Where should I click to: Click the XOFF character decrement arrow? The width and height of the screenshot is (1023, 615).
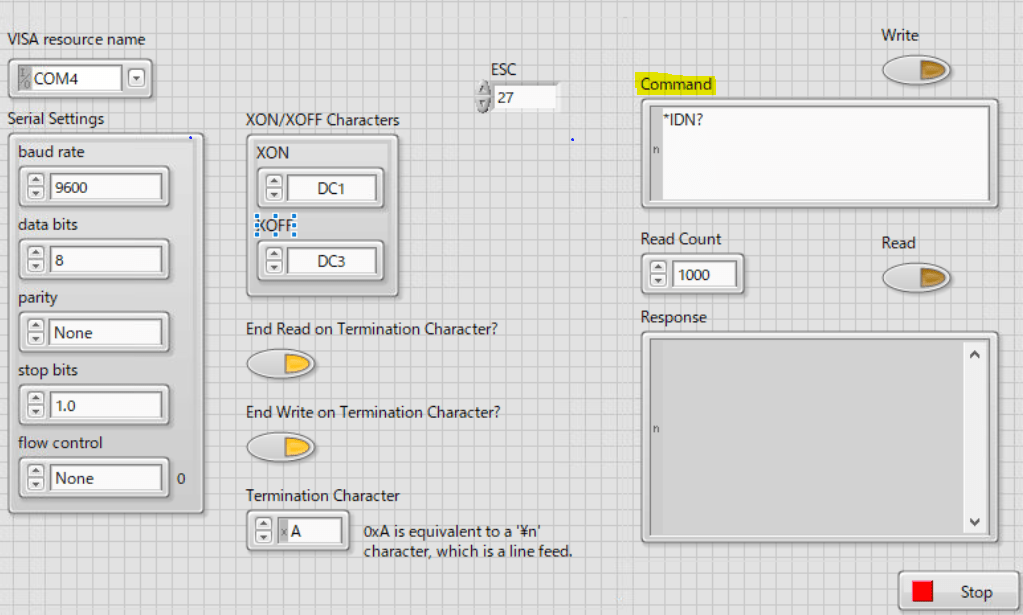[x=272, y=265]
